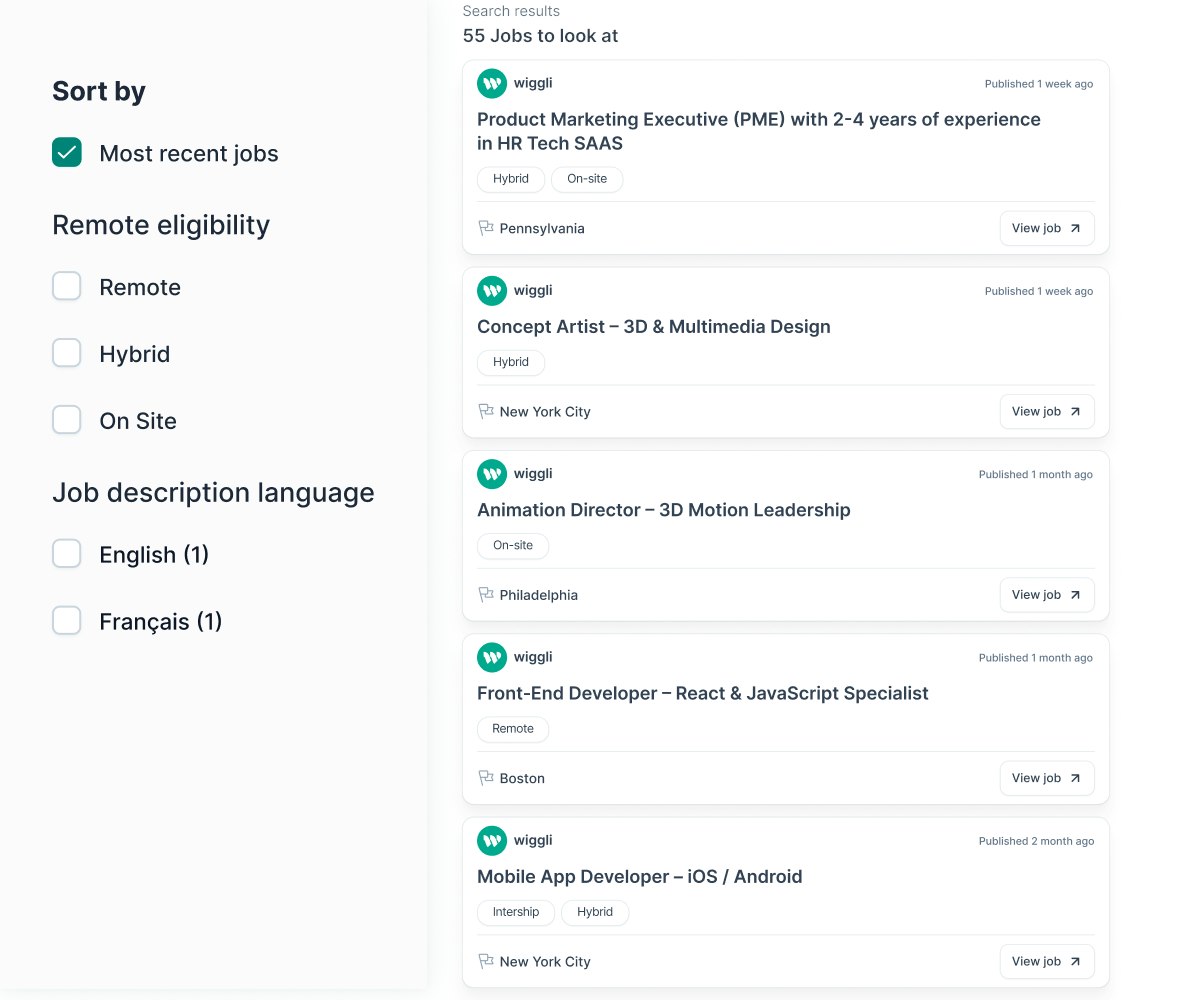Click the location flag icon beside Boston
1200x1000 pixels.
click(x=486, y=778)
